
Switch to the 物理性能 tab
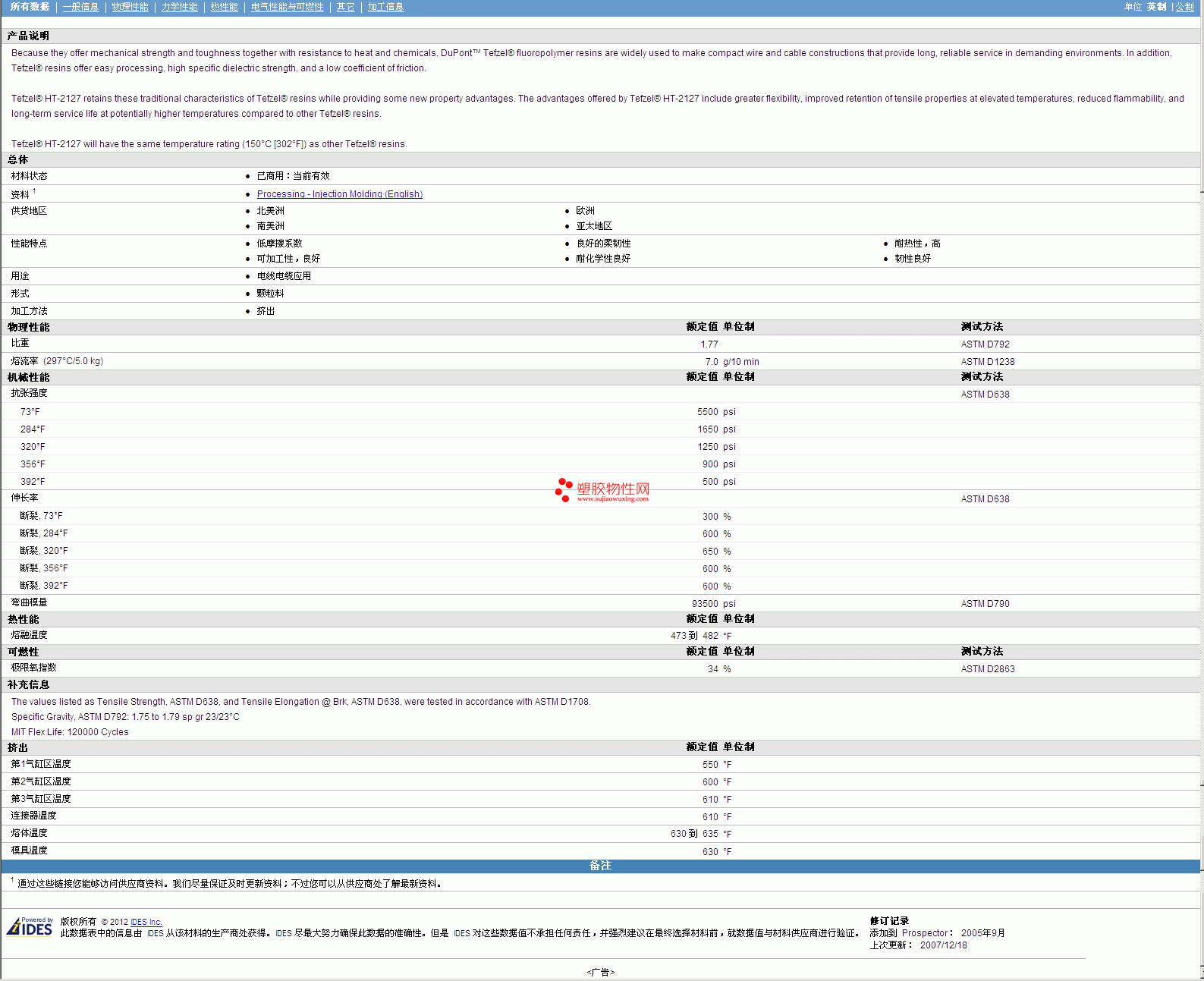tap(130, 7)
